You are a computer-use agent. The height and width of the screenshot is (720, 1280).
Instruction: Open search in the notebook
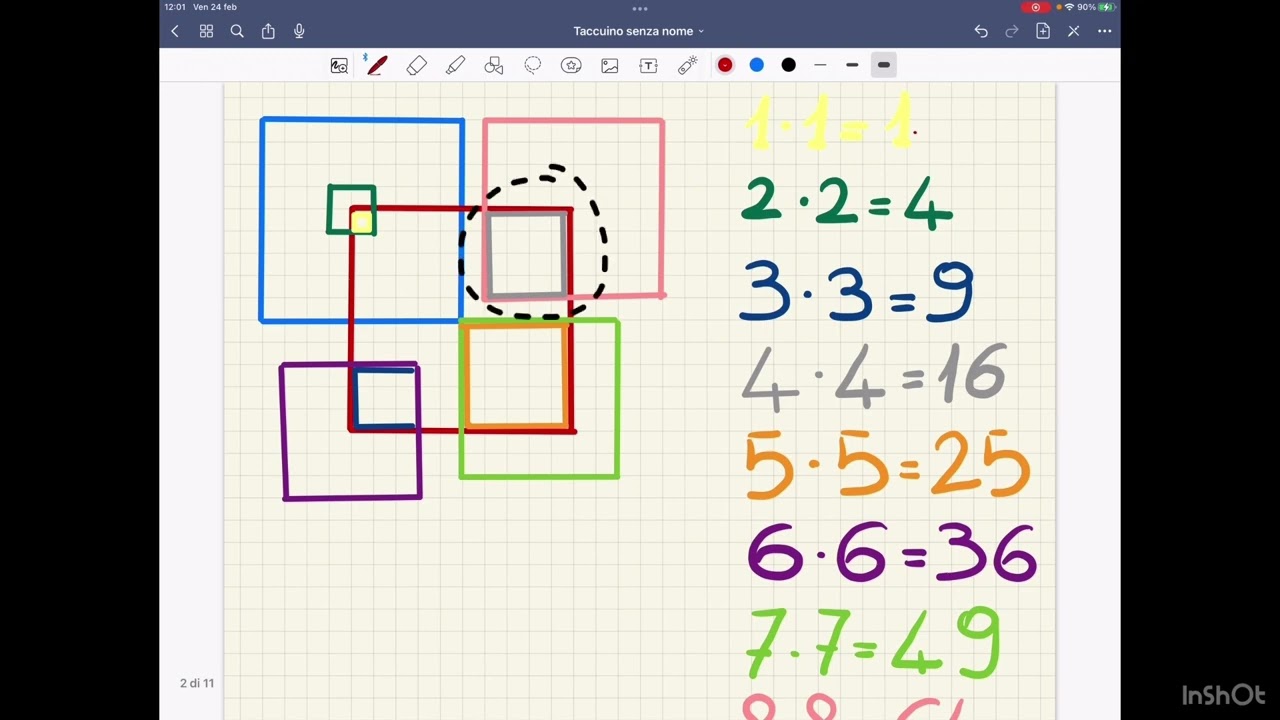point(237,31)
